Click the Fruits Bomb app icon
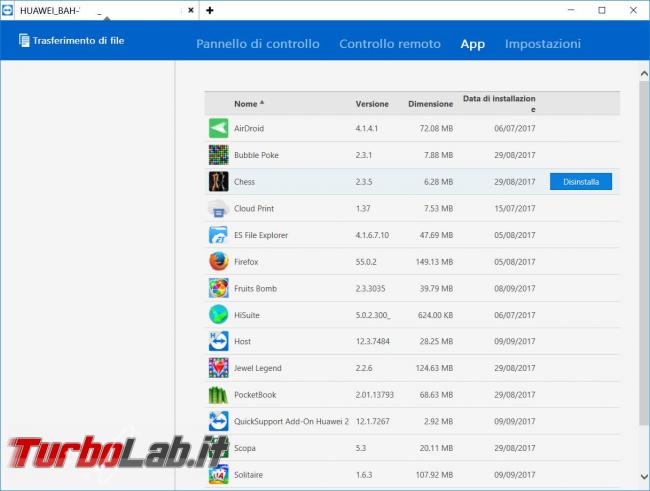Screen dimensions: 650x491 (x=218, y=289)
